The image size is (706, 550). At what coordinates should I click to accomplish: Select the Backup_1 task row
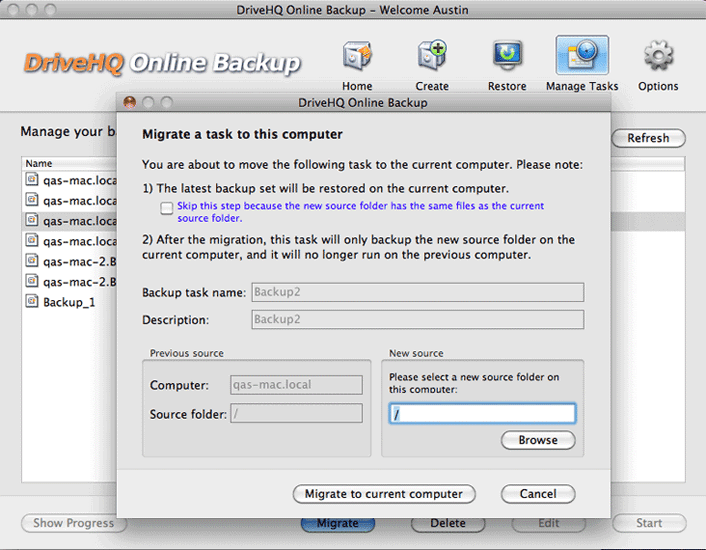[x=69, y=302]
